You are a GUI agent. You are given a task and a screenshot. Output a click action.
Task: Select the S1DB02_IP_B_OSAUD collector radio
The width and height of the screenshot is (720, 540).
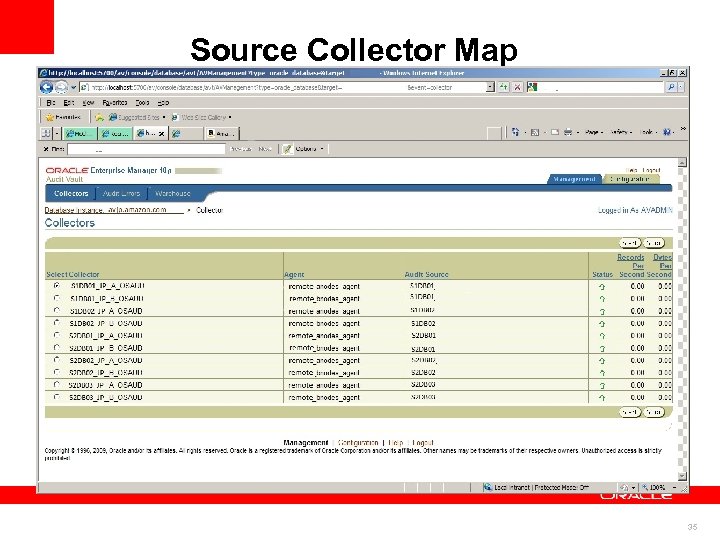56,323
